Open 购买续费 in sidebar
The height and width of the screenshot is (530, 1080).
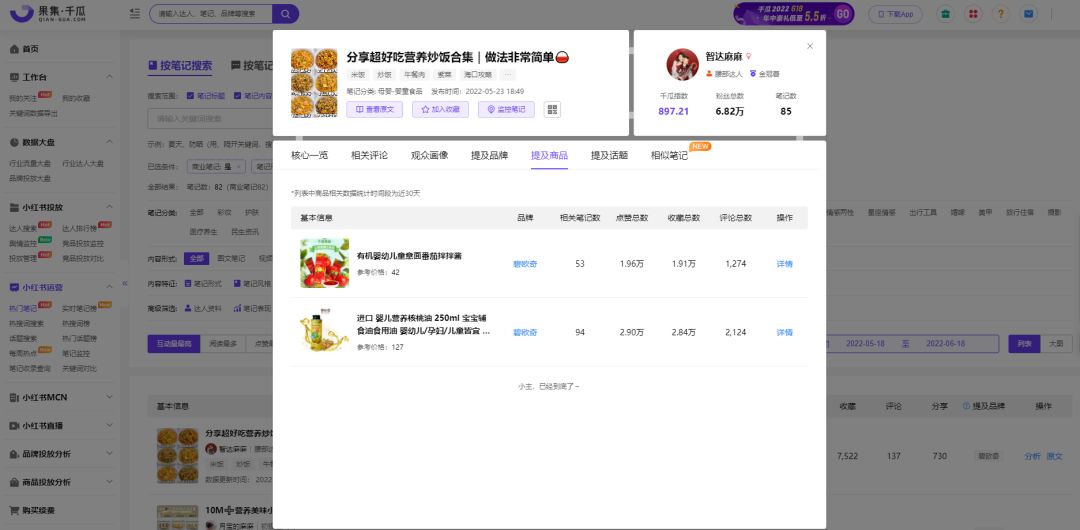(32, 511)
